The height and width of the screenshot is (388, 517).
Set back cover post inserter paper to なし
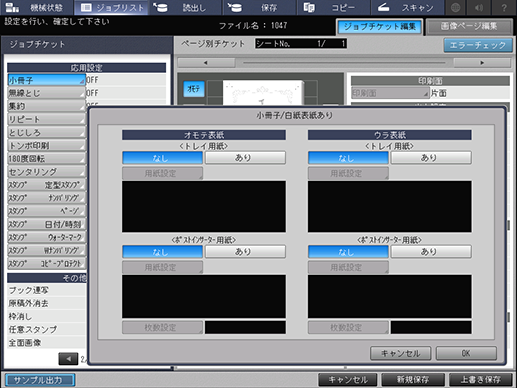point(348,252)
